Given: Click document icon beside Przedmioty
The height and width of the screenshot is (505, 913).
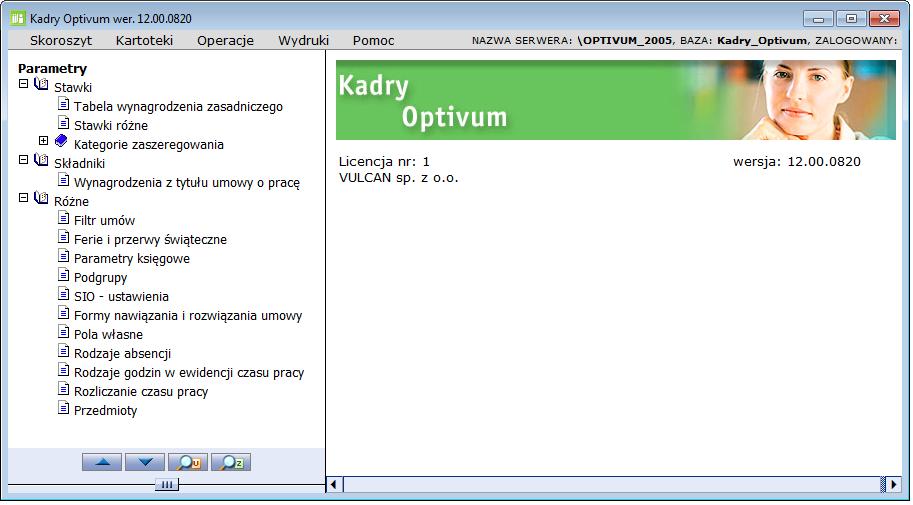Looking at the screenshot, I should point(63,408).
